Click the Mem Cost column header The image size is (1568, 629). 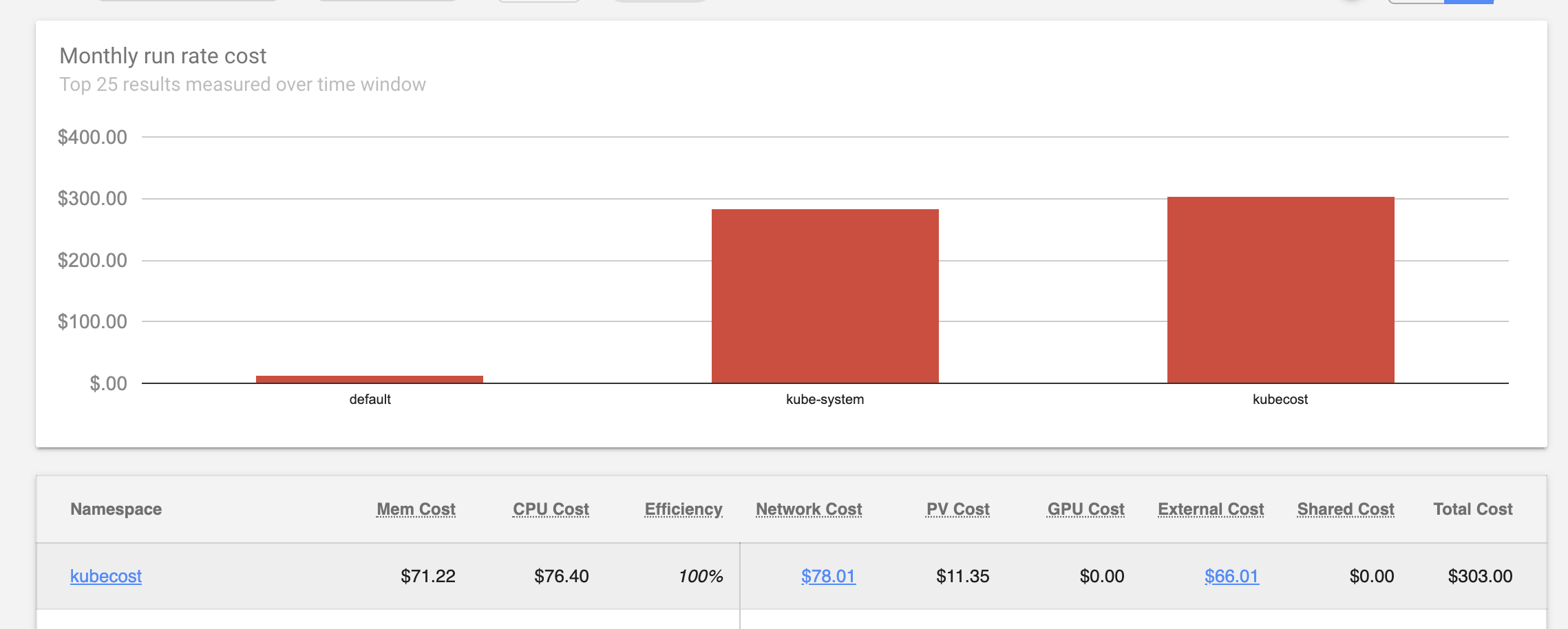pyautogui.click(x=416, y=509)
